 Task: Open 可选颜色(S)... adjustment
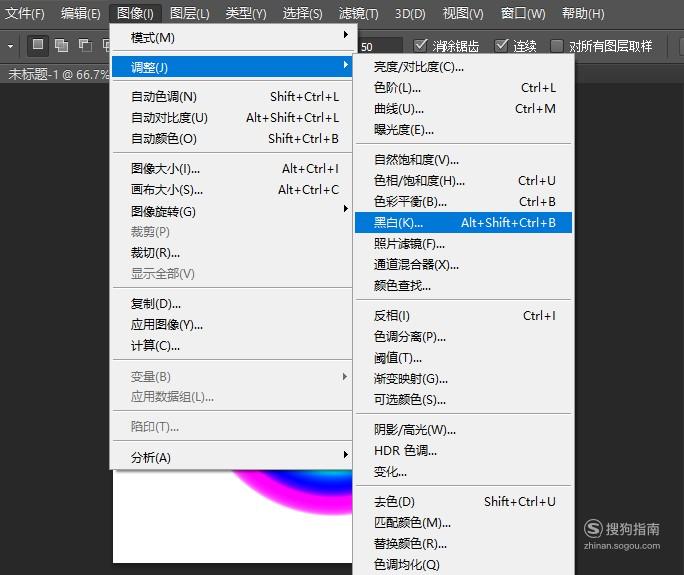(463, 400)
